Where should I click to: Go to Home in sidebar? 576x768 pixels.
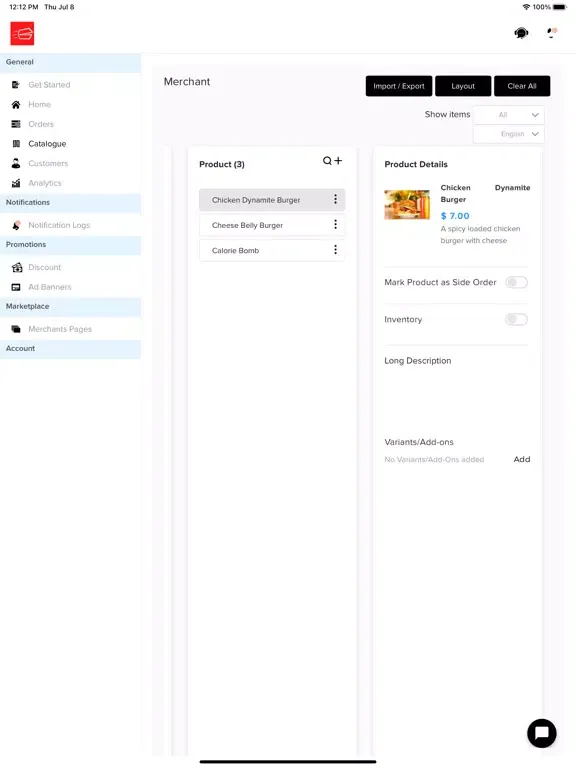pos(39,104)
